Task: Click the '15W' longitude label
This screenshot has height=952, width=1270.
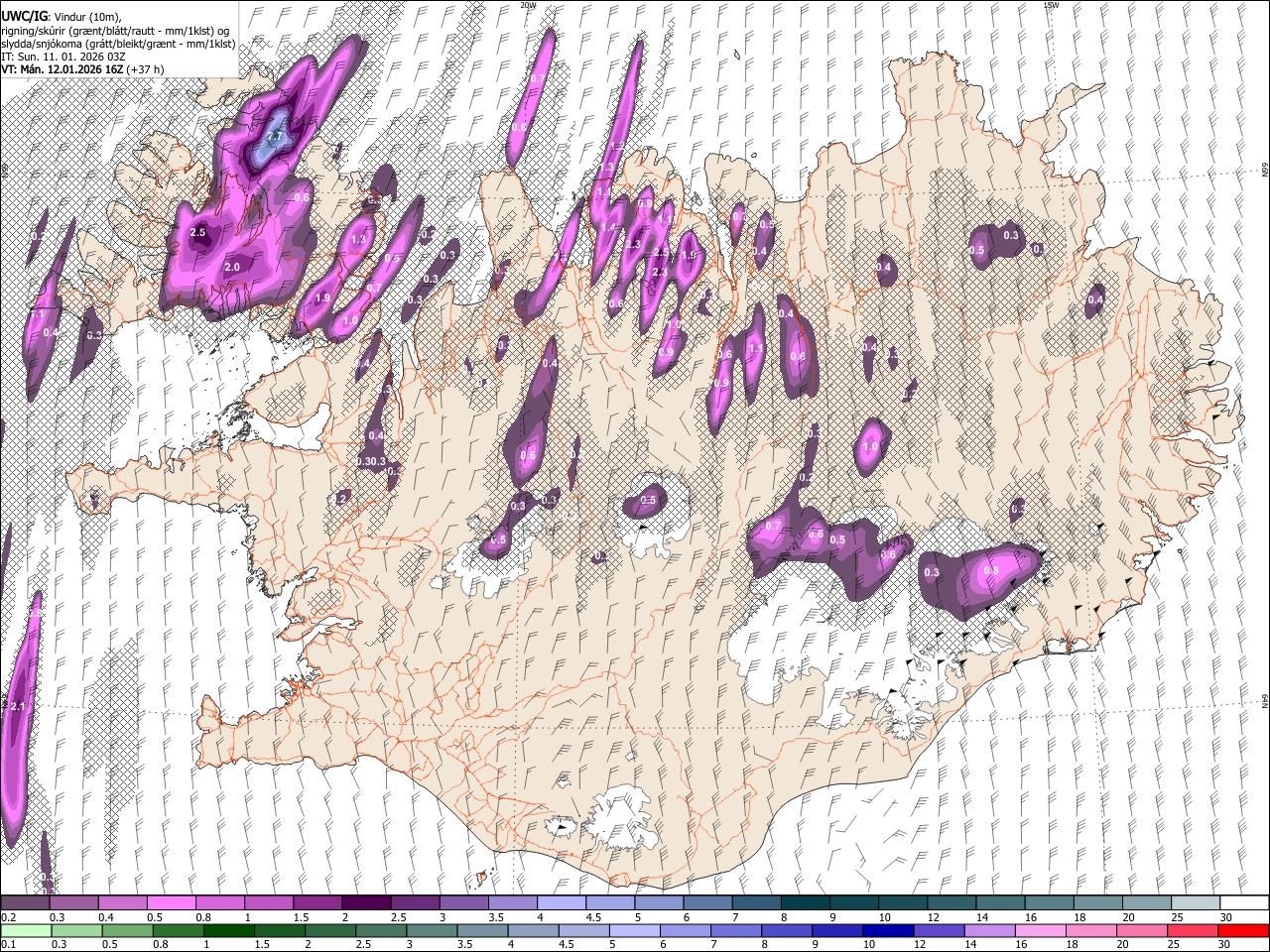Action: coord(1051,5)
